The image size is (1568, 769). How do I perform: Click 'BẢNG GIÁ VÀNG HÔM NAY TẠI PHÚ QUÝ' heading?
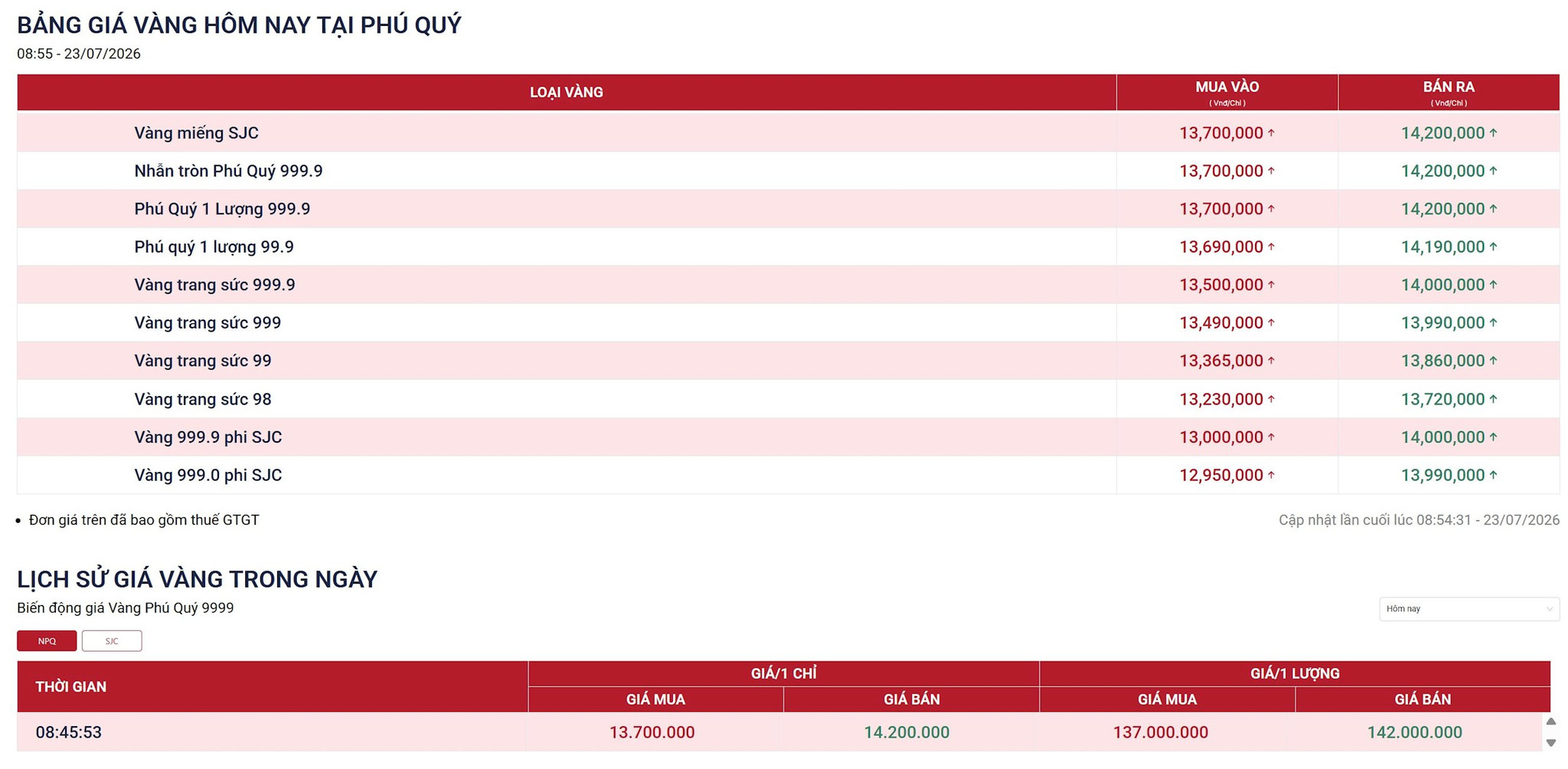click(x=239, y=25)
